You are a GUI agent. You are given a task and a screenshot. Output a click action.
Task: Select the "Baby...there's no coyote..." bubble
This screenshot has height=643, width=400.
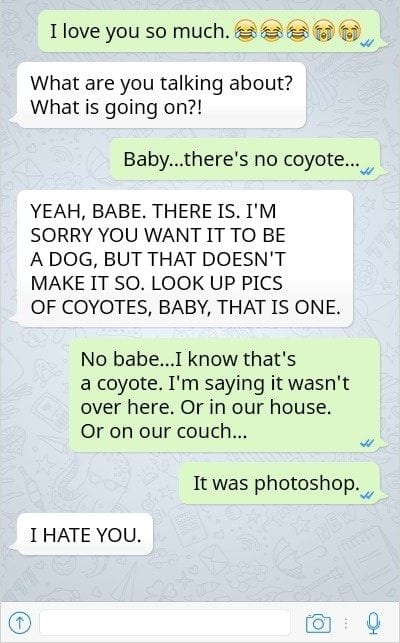pyautogui.click(x=245, y=159)
